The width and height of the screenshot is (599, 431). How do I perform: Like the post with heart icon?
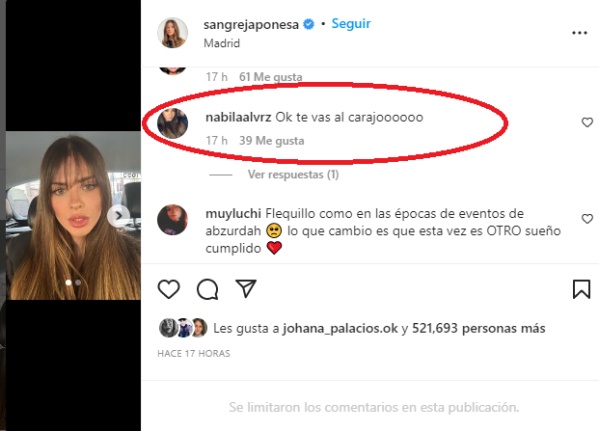(x=169, y=289)
